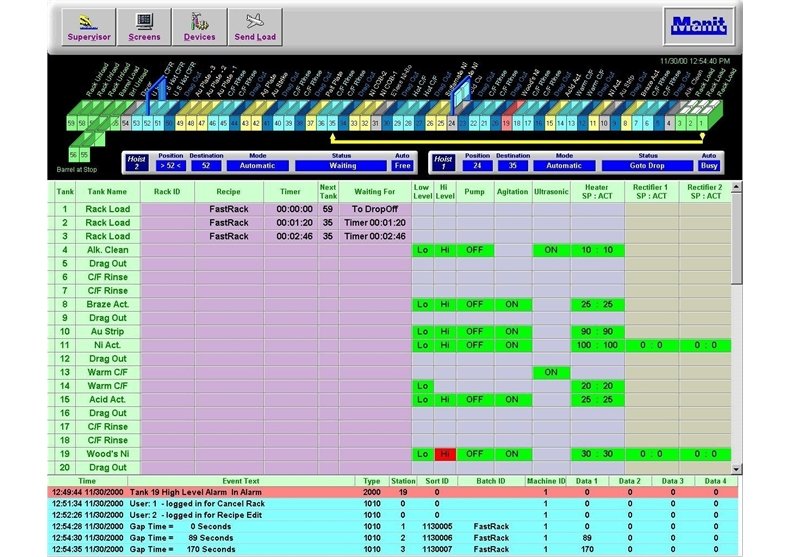The width and height of the screenshot is (790, 557).
Task: Click the red tank 19 block
Action: coord(506,122)
